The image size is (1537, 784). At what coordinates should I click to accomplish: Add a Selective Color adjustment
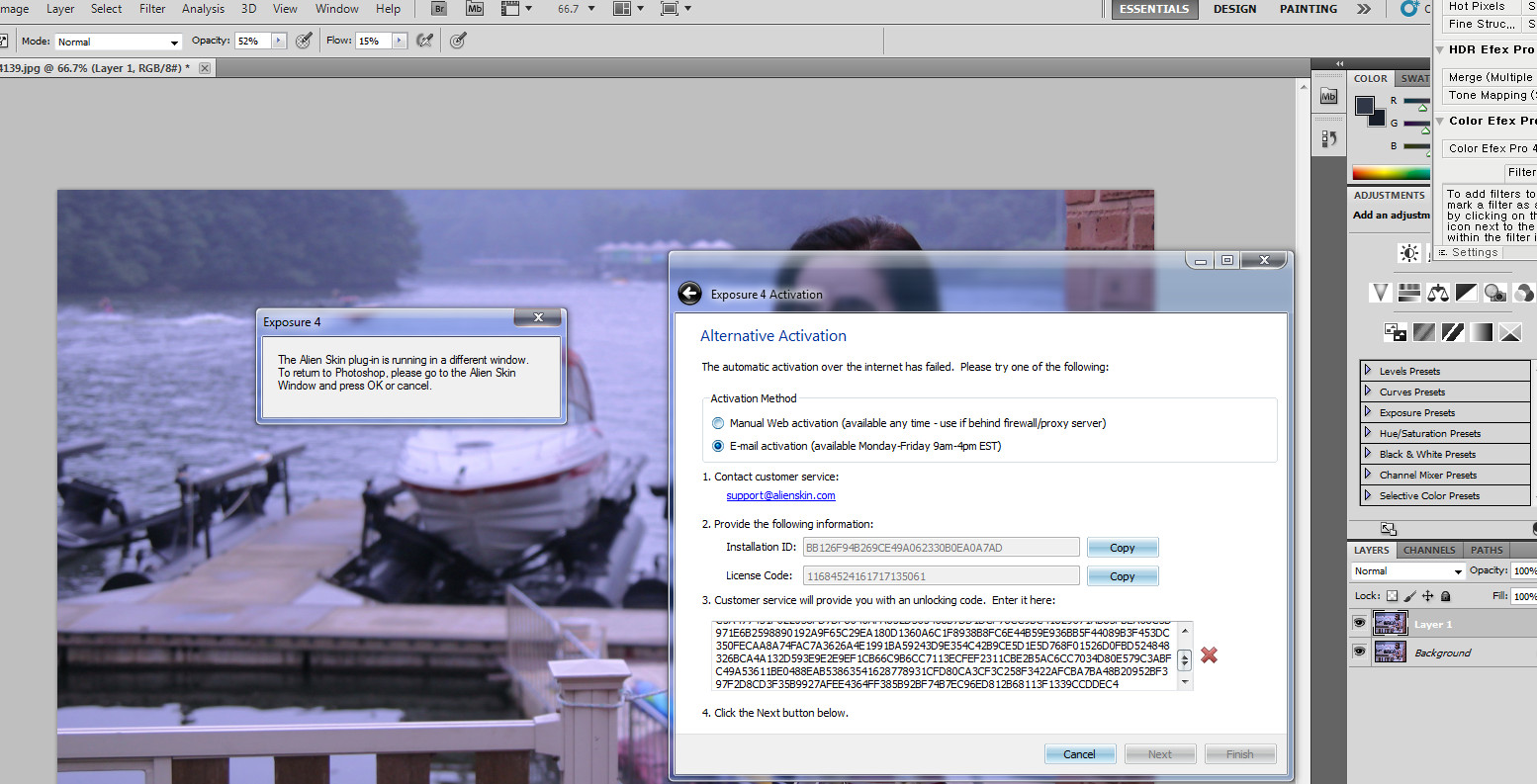pos(1510,331)
